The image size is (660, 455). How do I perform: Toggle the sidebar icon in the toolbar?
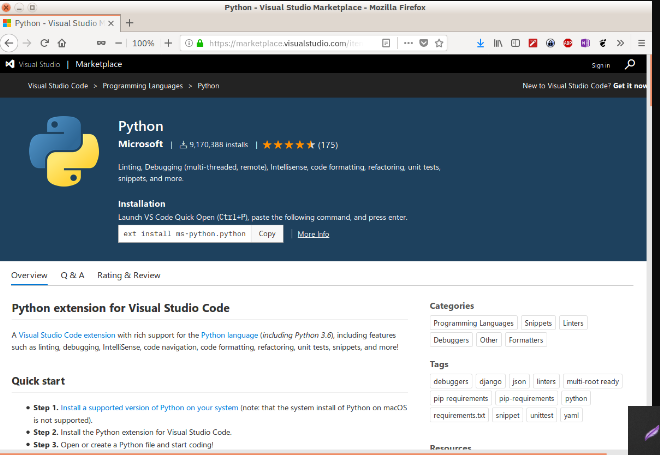[x=515, y=43]
